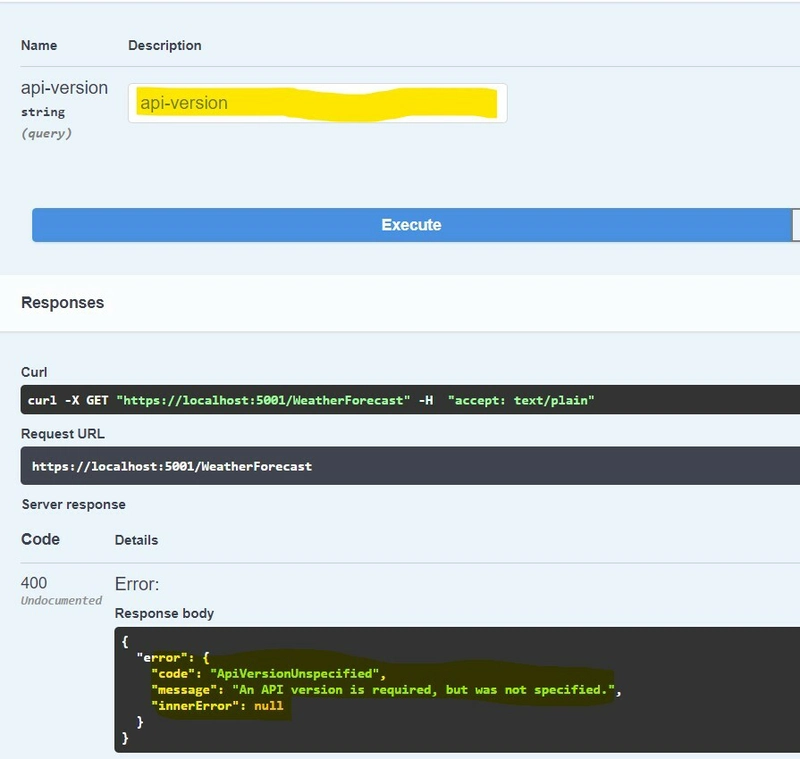
Task: Click the Error: text in Details
Action: (137, 584)
